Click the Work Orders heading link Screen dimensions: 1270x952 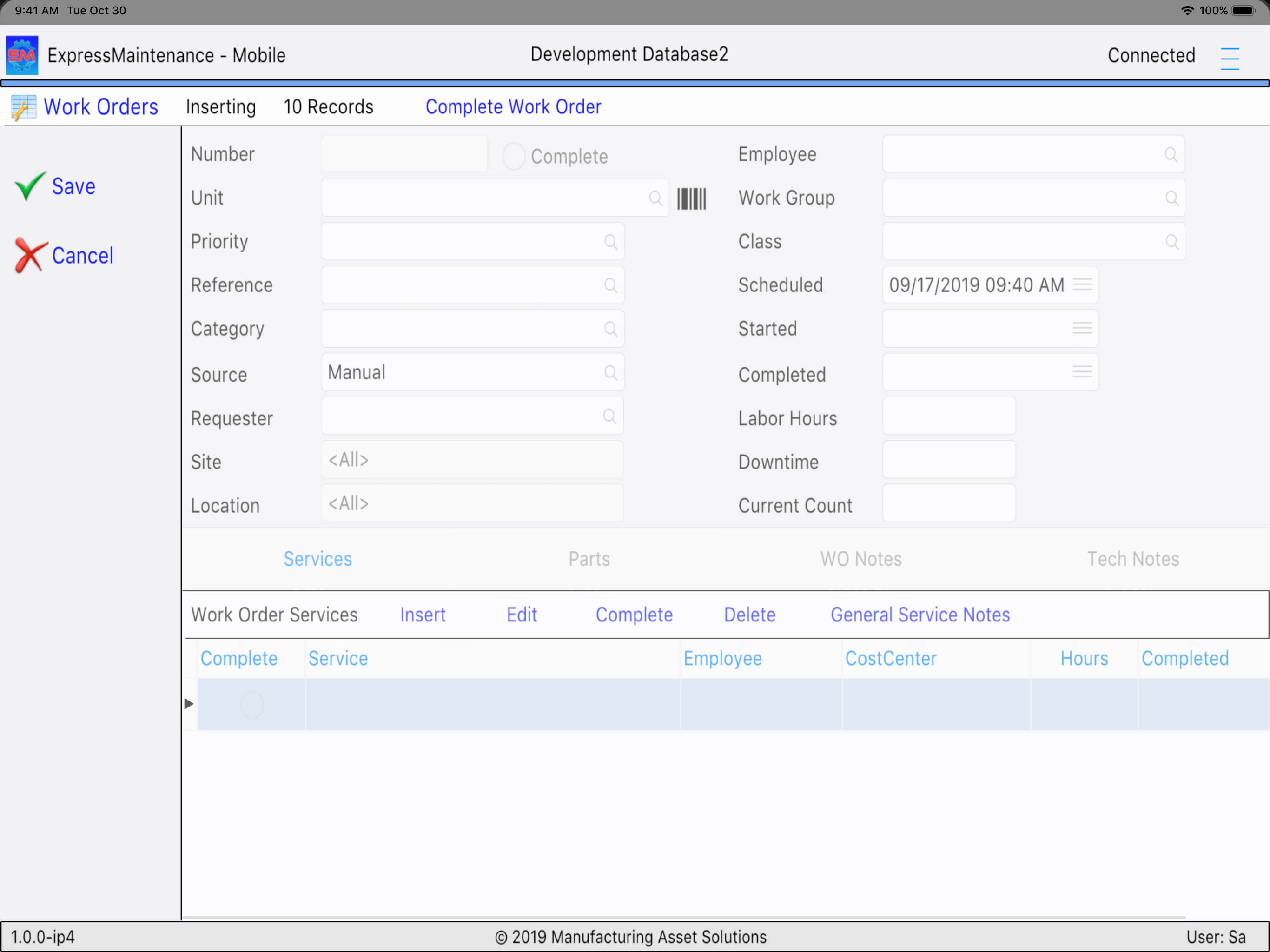[x=100, y=107]
